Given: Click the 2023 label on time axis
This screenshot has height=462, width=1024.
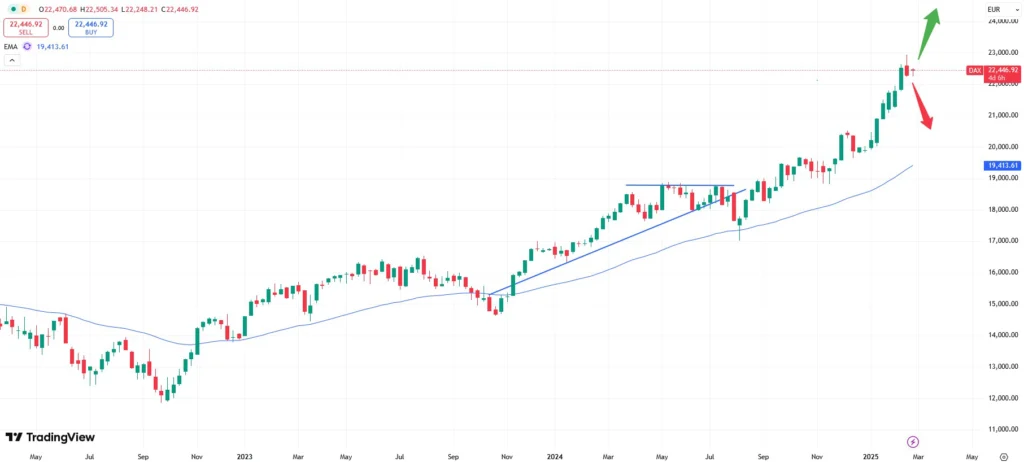Looking at the screenshot, I should (244, 456).
